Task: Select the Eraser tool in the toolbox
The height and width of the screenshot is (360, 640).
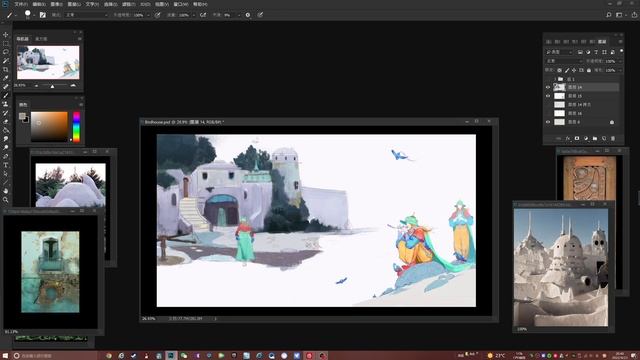Action: coord(6,122)
